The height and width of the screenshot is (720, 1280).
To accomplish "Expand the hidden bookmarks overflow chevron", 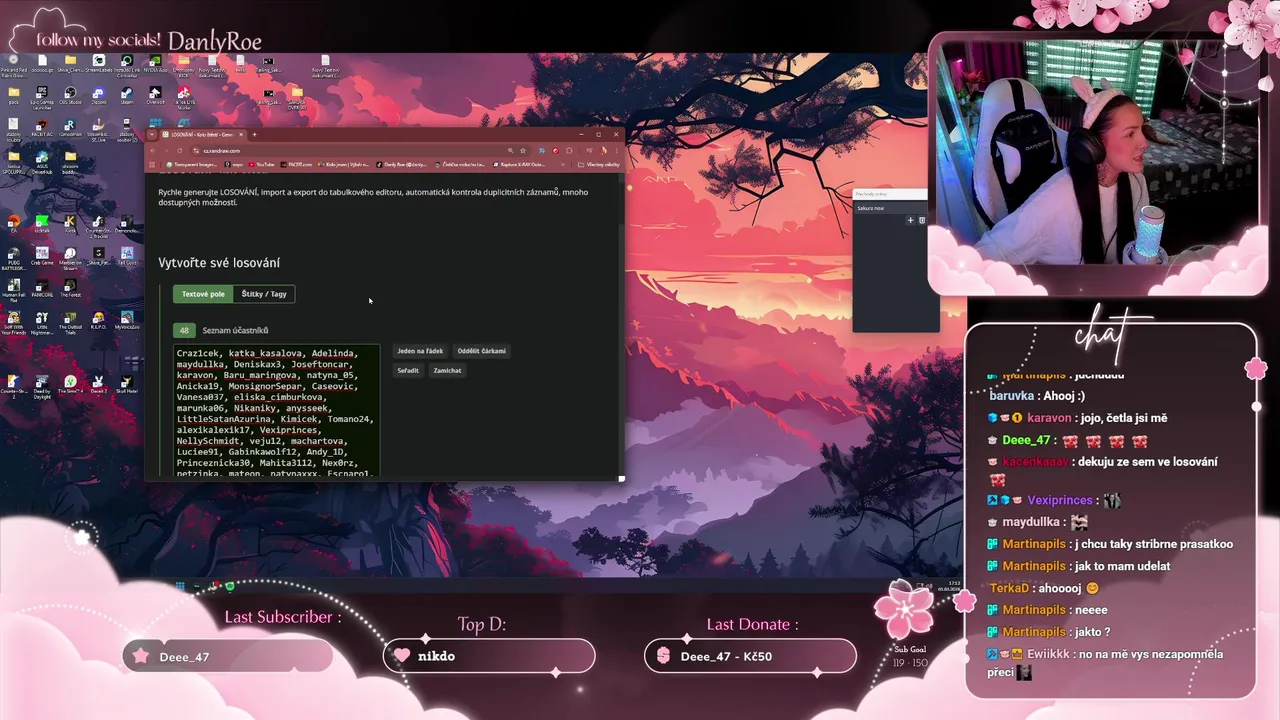I will (x=562, y=164).
